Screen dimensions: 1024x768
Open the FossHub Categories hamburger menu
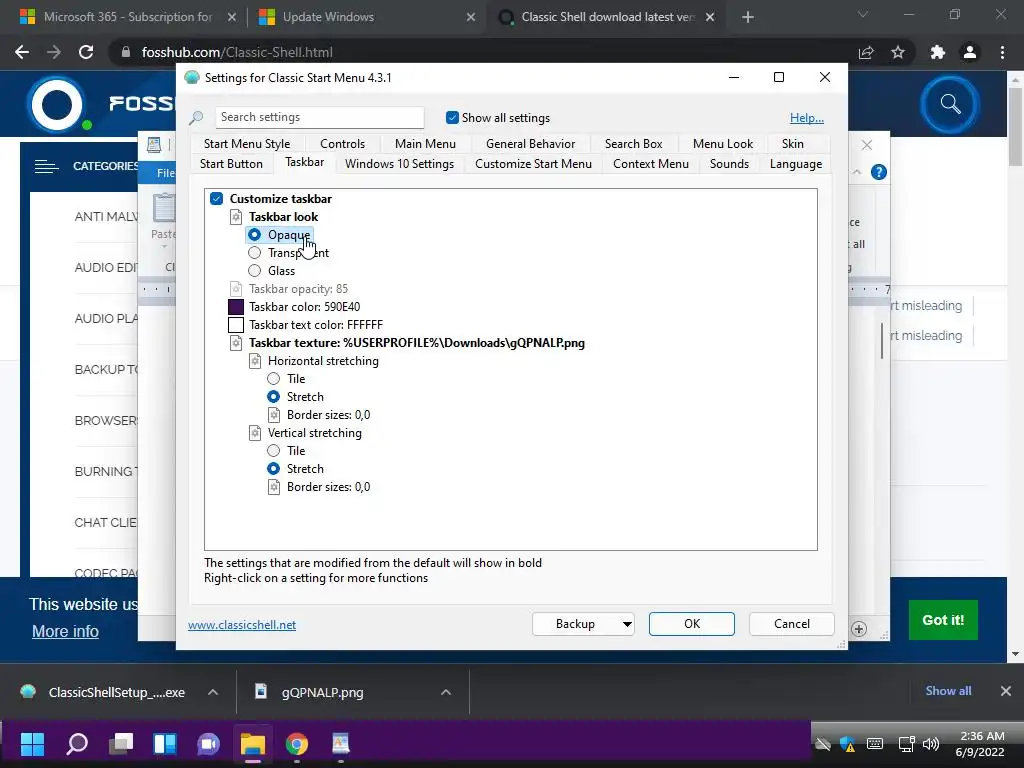click(x=46, y=167)
